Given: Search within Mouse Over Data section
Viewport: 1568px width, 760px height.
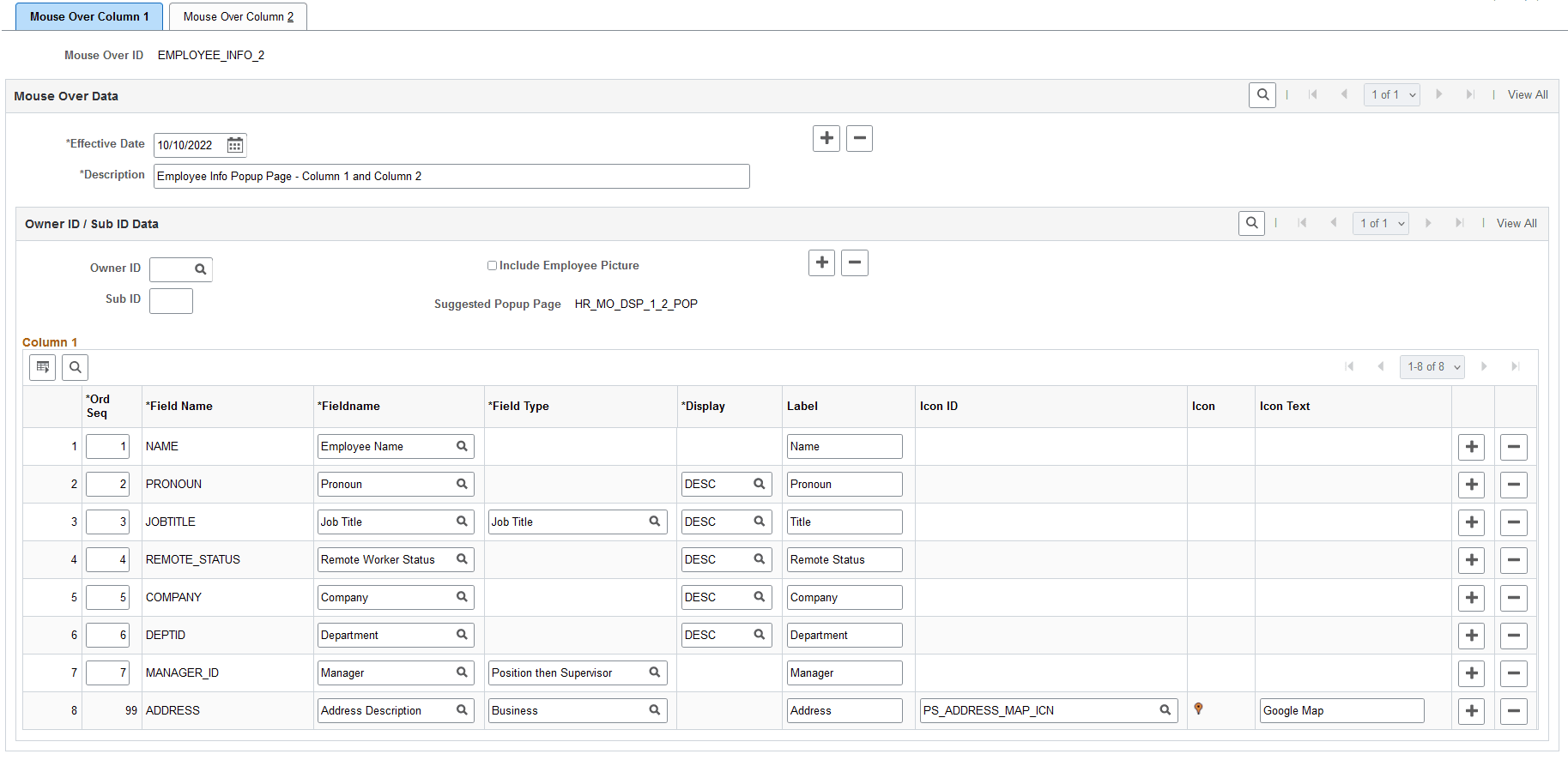Looking at the screenshot, I should pos(1262,95).
